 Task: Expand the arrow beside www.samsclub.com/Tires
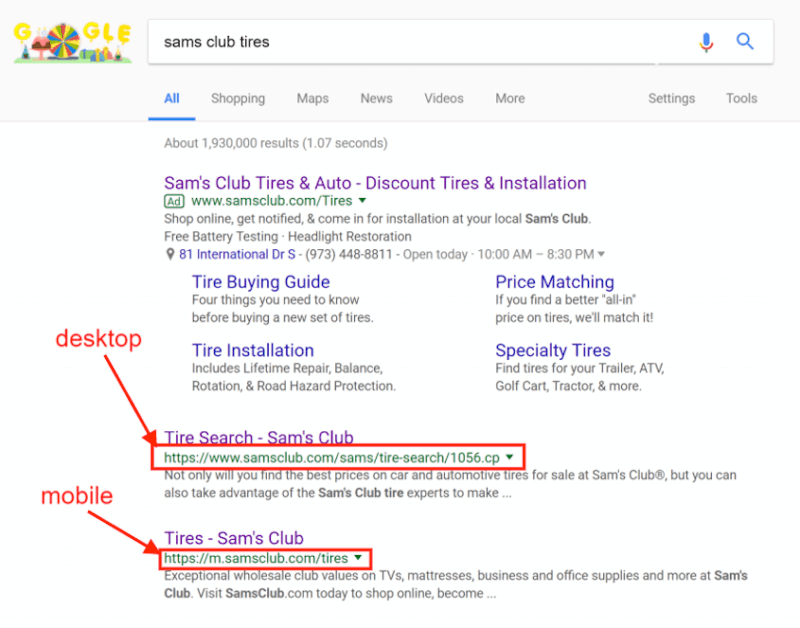362,201
